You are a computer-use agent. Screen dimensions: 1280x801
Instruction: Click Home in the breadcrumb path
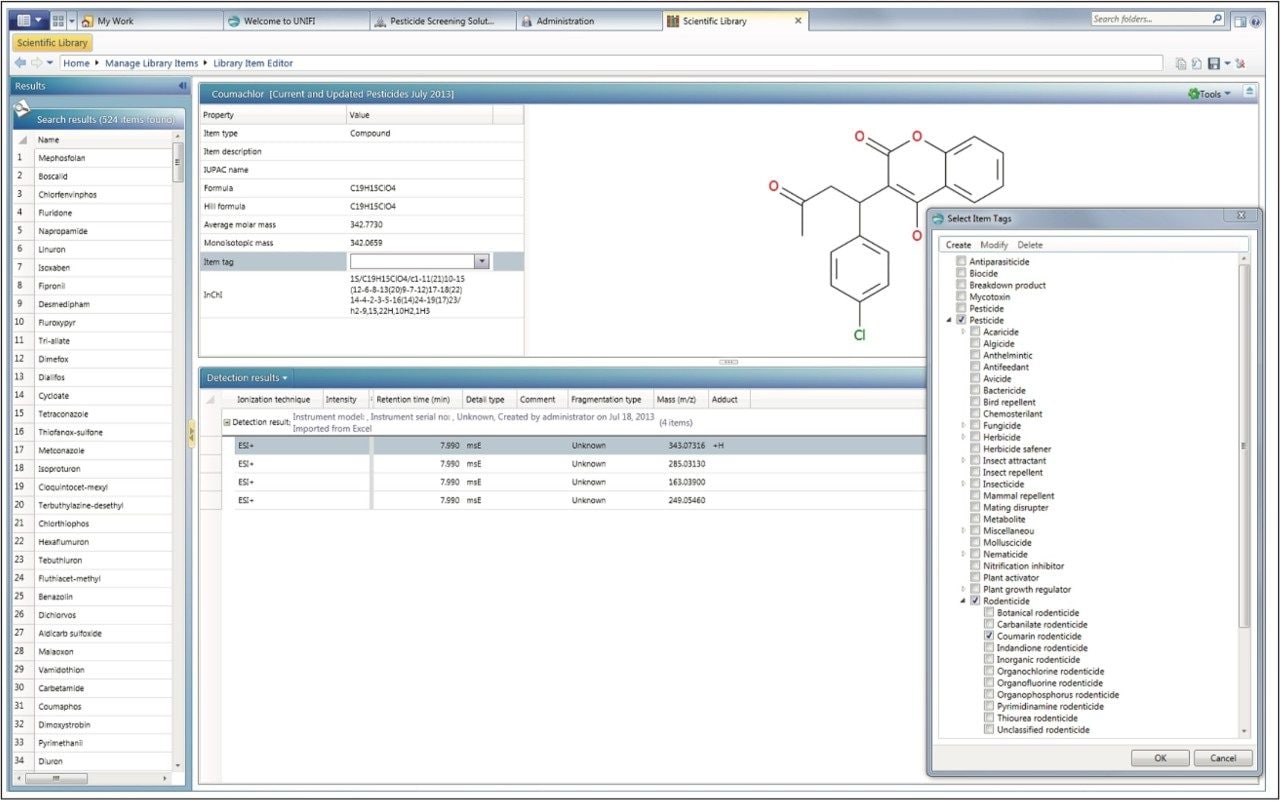click(76, 63)
